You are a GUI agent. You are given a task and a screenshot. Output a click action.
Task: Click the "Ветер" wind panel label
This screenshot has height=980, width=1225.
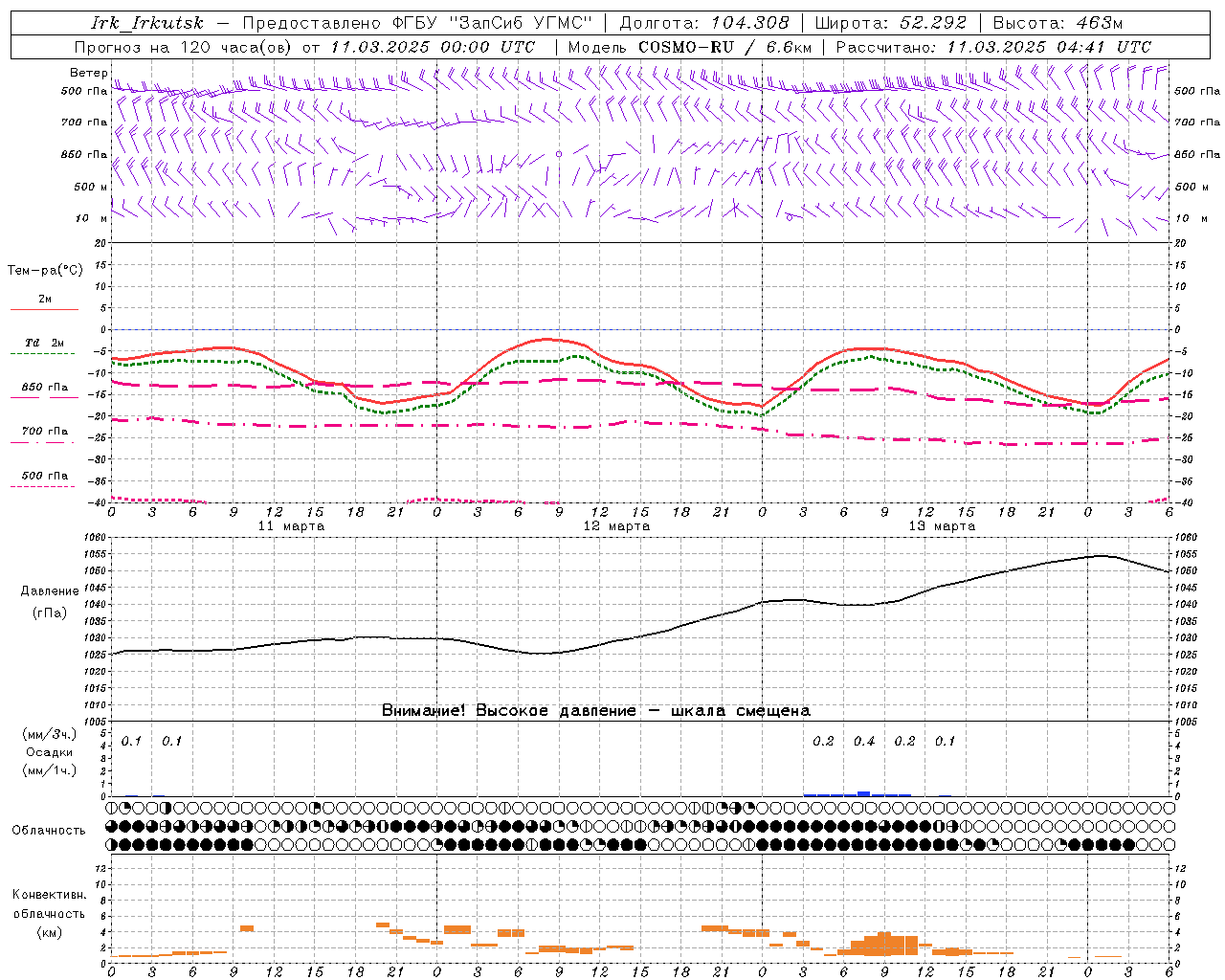pos(89,73)
